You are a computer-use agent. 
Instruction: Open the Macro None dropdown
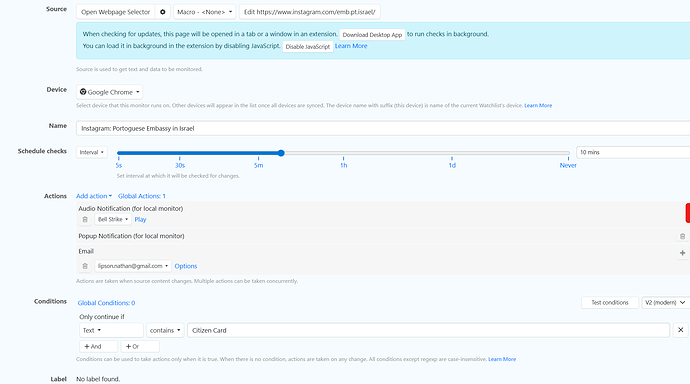click(205, 12)
